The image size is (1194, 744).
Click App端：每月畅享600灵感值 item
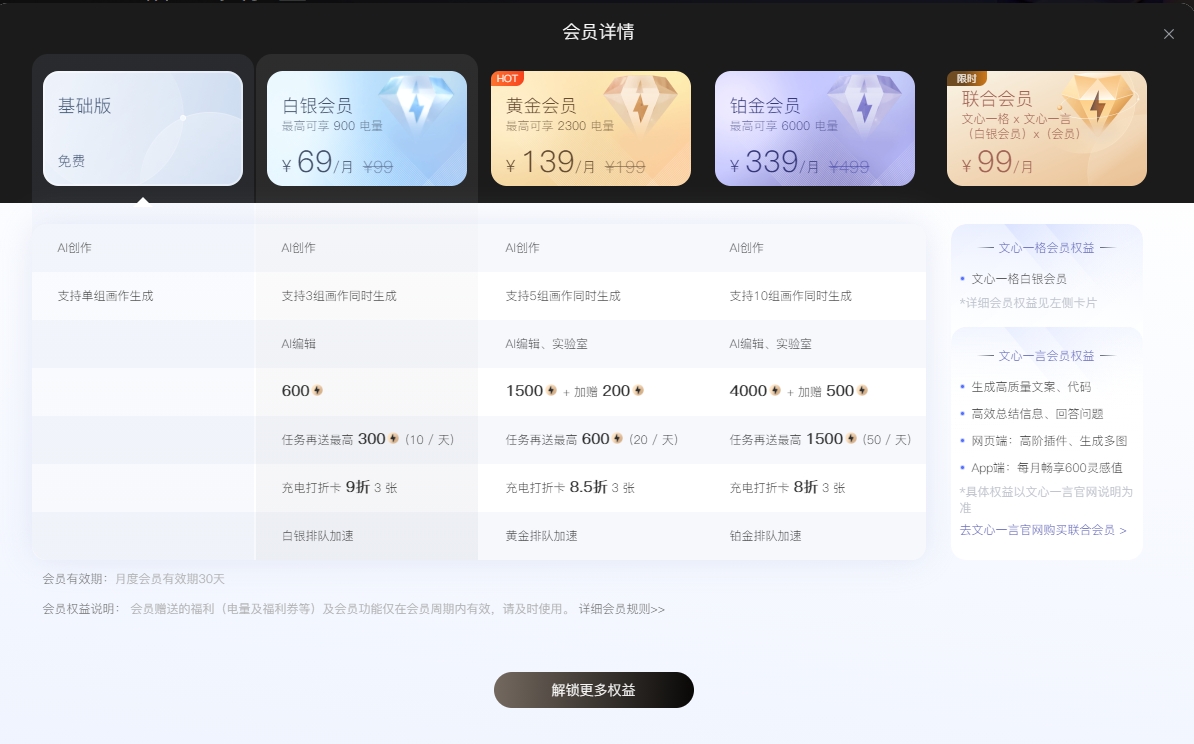click(x=1046, y=468)
